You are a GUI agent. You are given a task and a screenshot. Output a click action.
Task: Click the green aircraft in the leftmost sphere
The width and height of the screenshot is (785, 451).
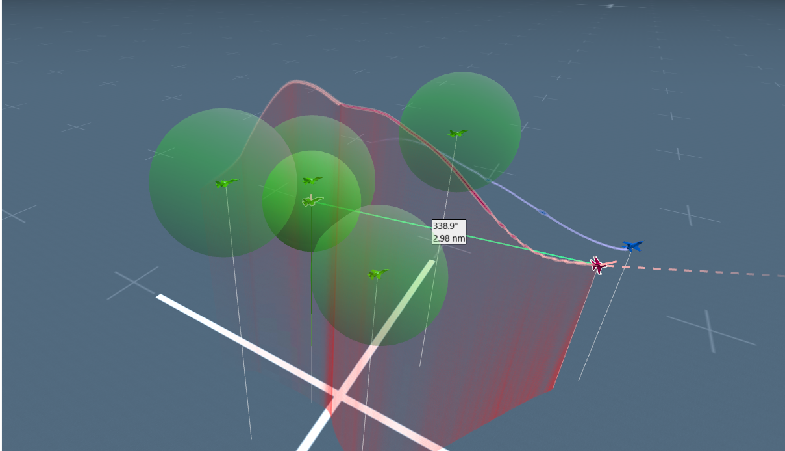coord(226,183)
